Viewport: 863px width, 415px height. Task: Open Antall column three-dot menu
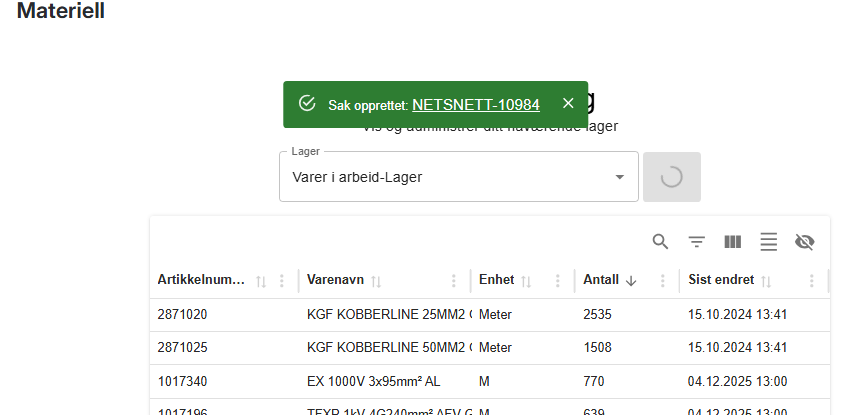click(662, 281)
